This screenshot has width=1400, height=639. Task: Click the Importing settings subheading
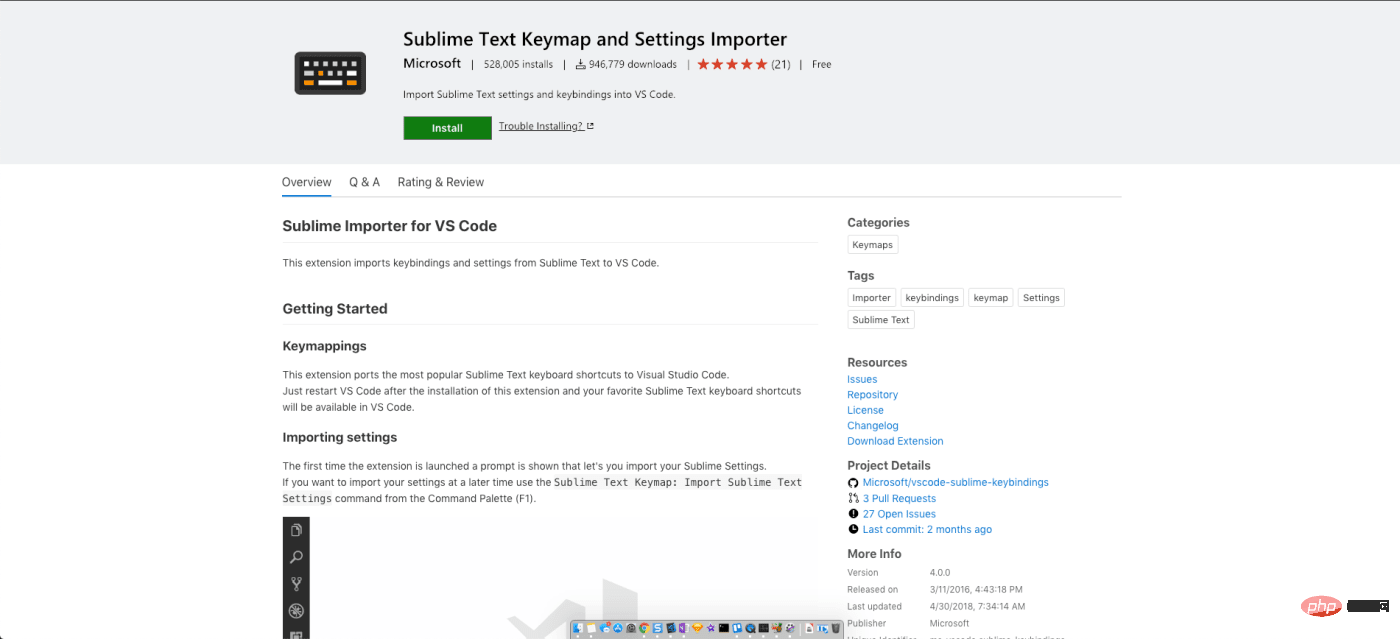pyautogui.click(x=339, y=437)
